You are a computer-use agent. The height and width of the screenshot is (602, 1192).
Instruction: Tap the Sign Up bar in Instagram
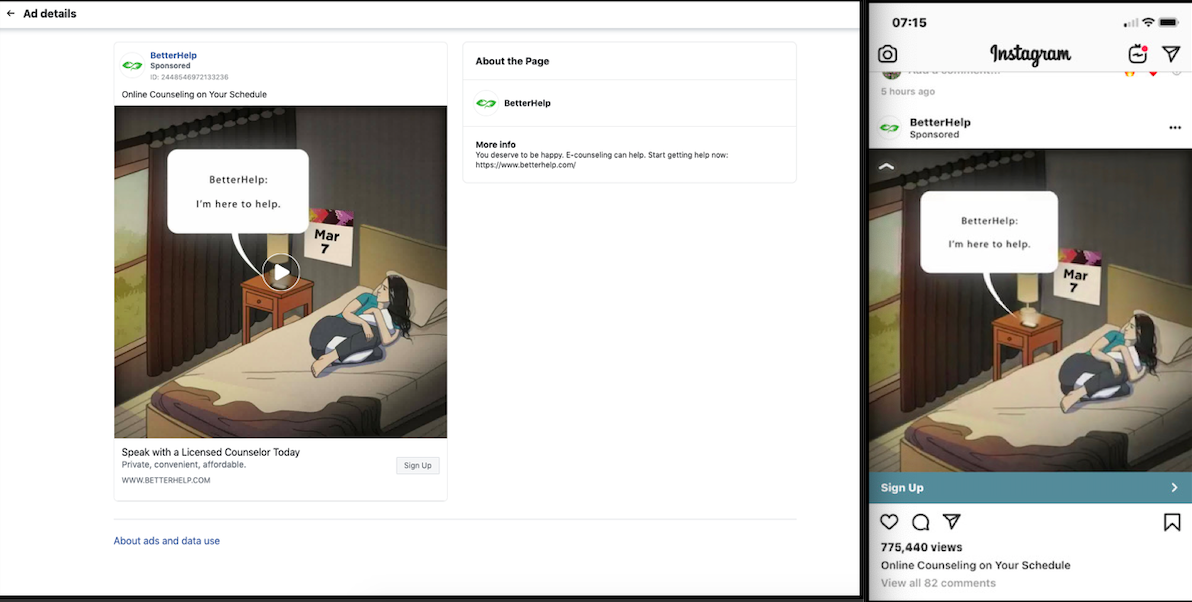click(x=1030, y=488)
